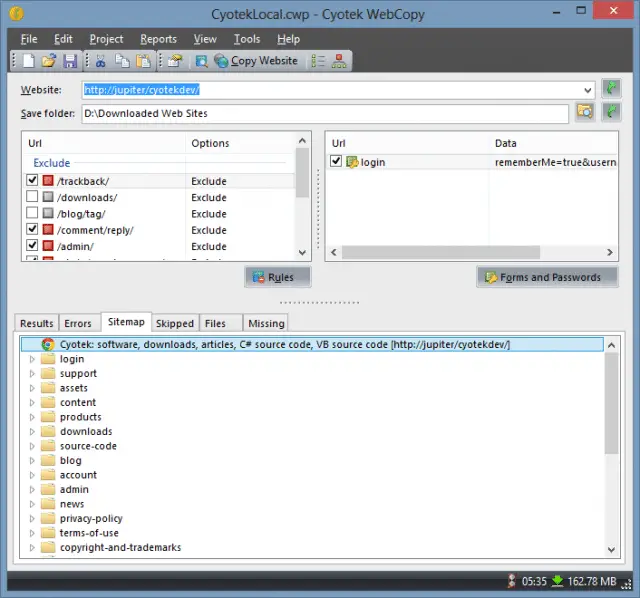Click the Open project folder icon
This screenshot has width=640, height=598.
[x=49, y=61]
